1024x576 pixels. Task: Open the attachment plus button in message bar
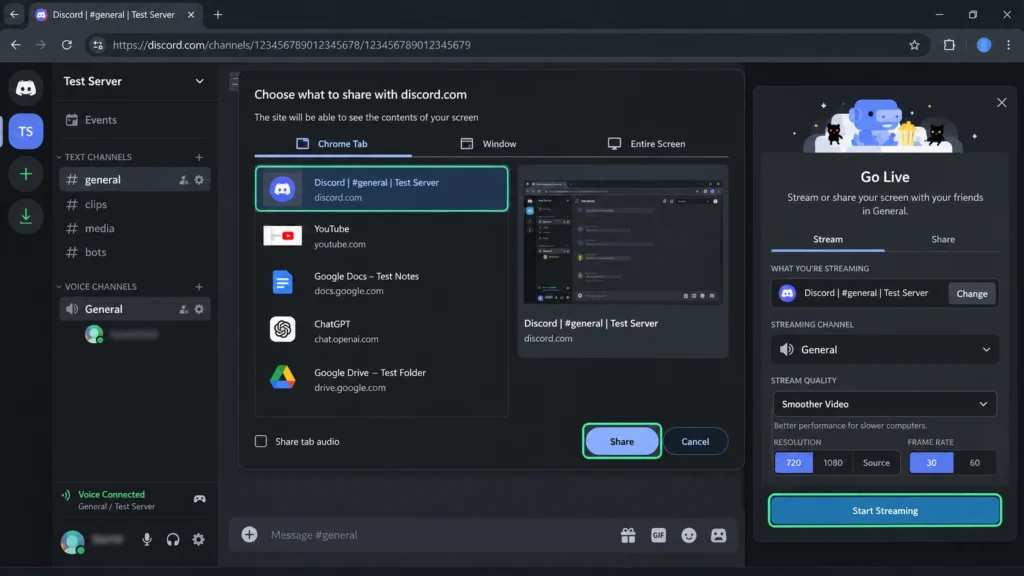click(x=249, y=535)
